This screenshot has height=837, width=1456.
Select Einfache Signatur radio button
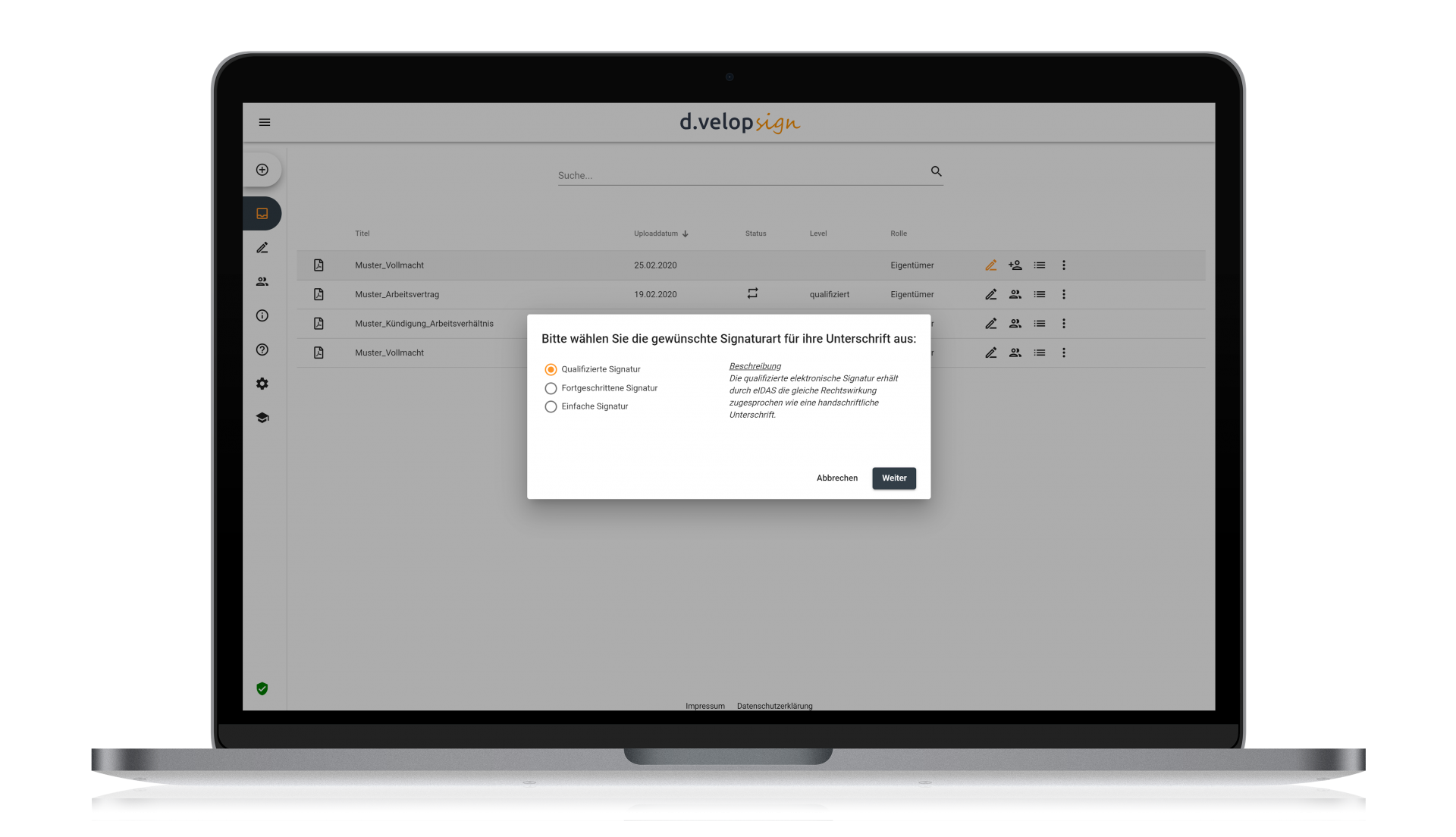pos(551,406)
